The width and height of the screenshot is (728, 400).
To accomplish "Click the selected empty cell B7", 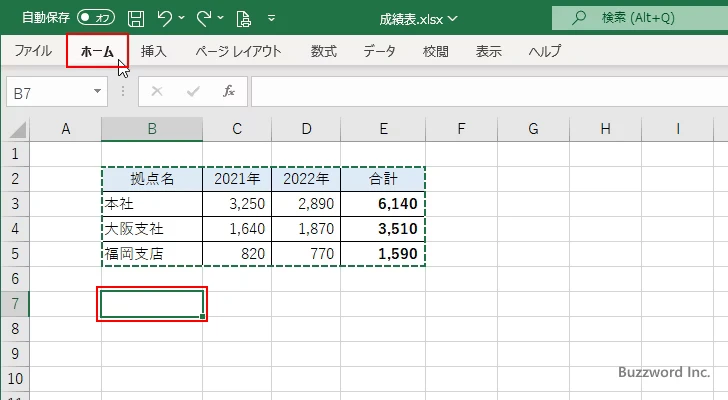I will [152, 304].
